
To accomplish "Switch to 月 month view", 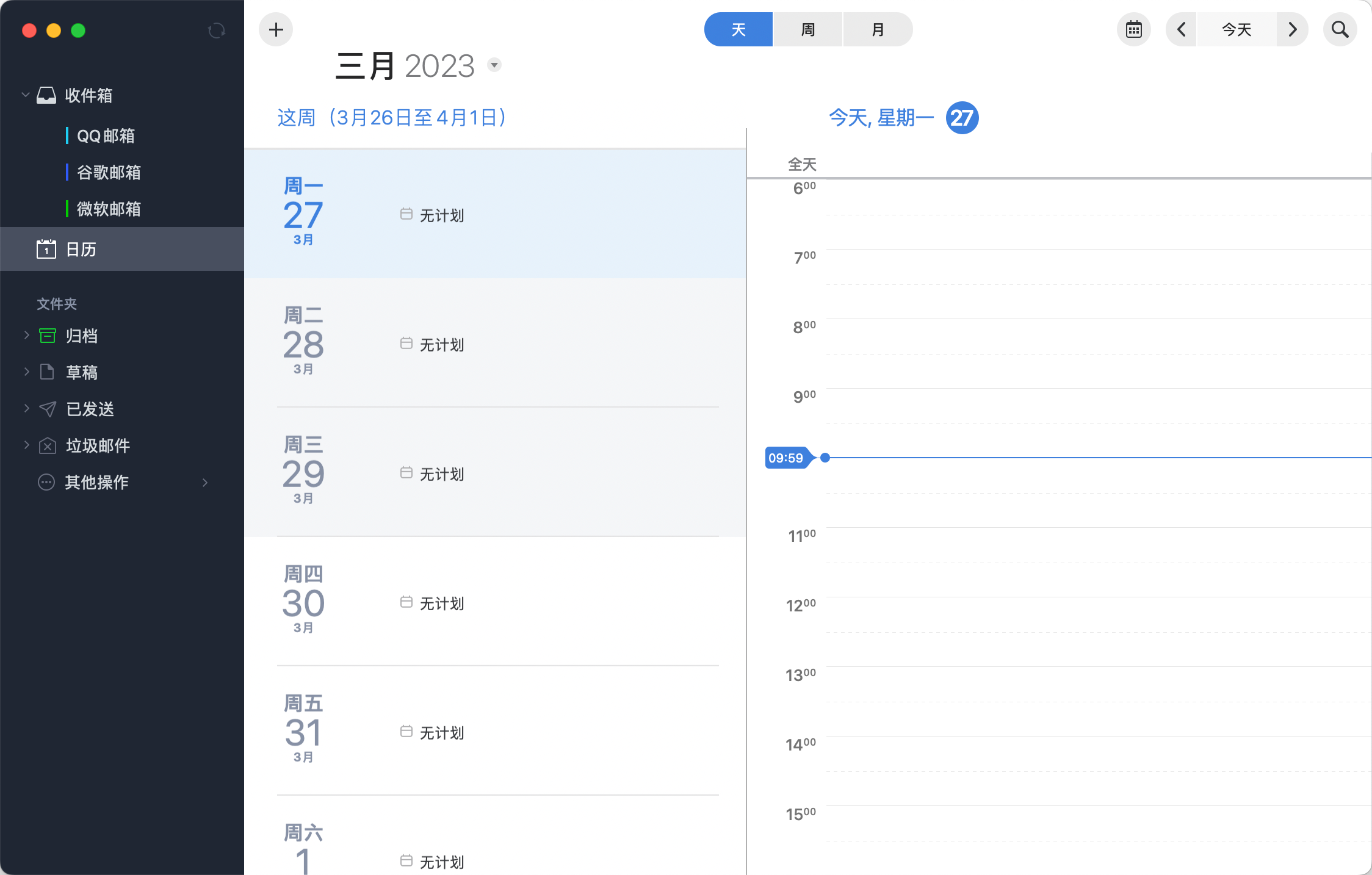I will 878,29.
